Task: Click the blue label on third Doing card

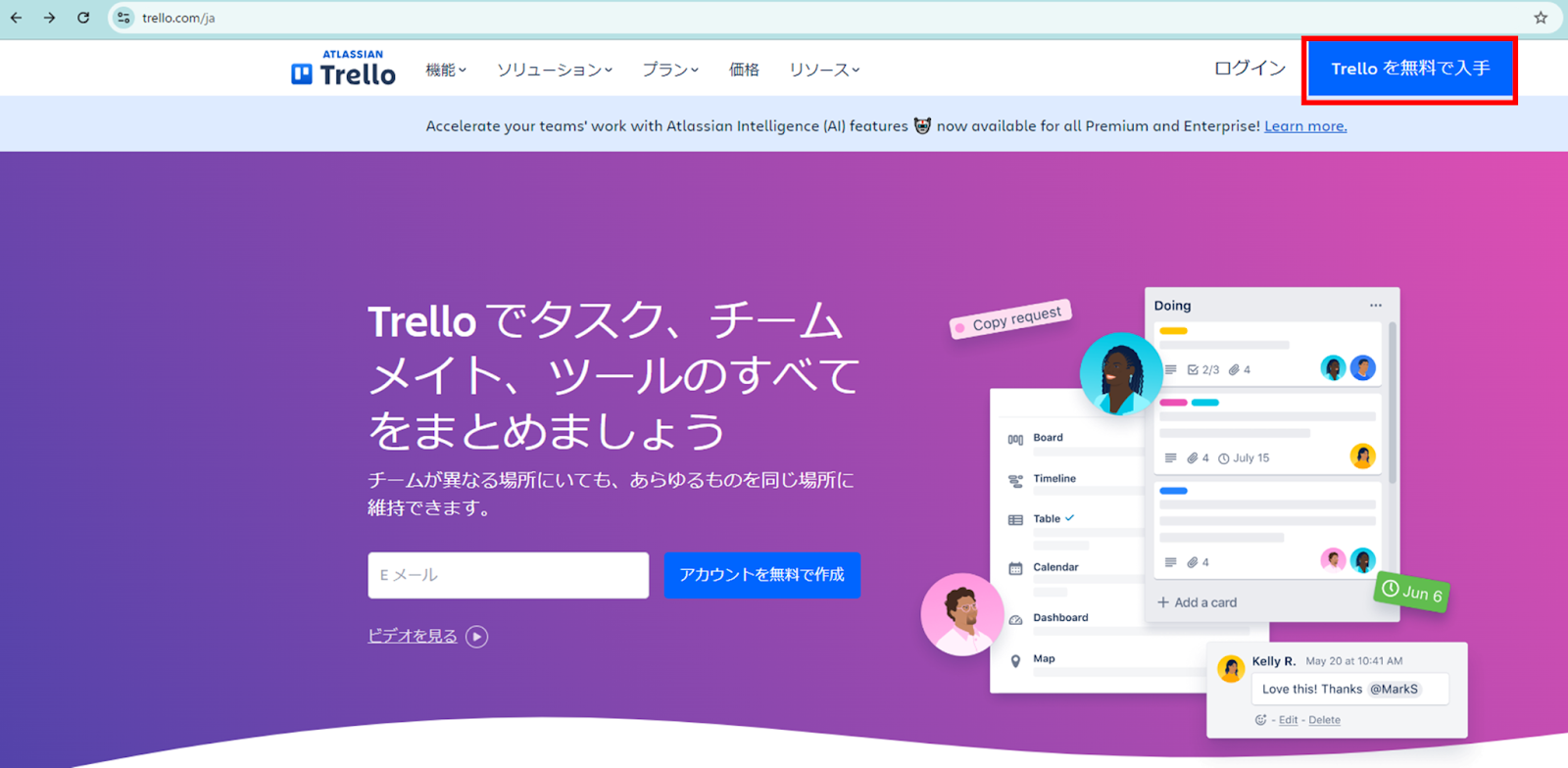Action: (1173, 491)
